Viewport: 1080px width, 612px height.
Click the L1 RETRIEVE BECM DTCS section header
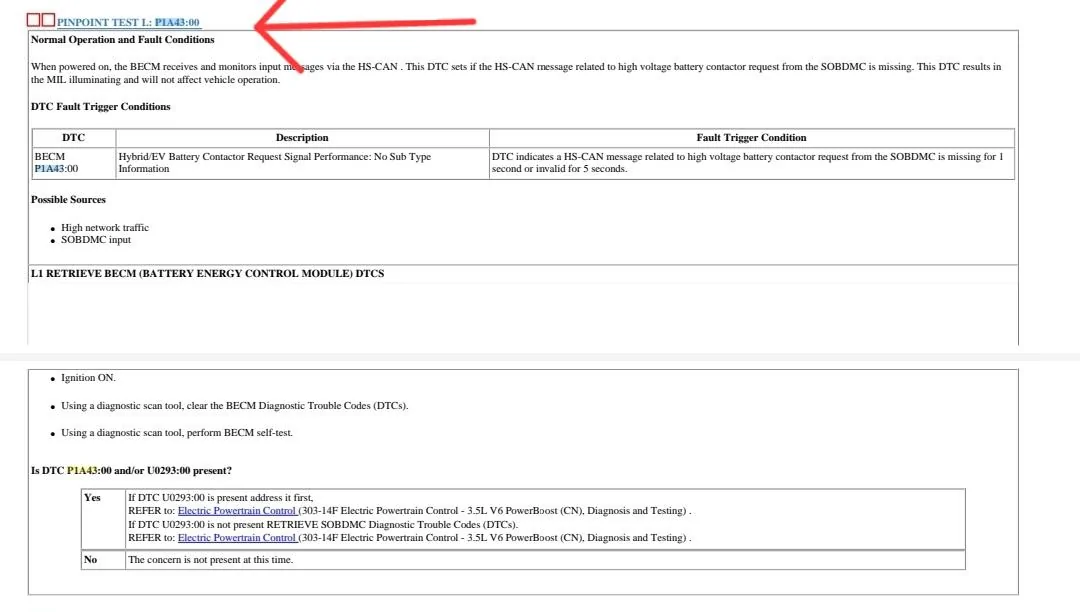(207, 273)
